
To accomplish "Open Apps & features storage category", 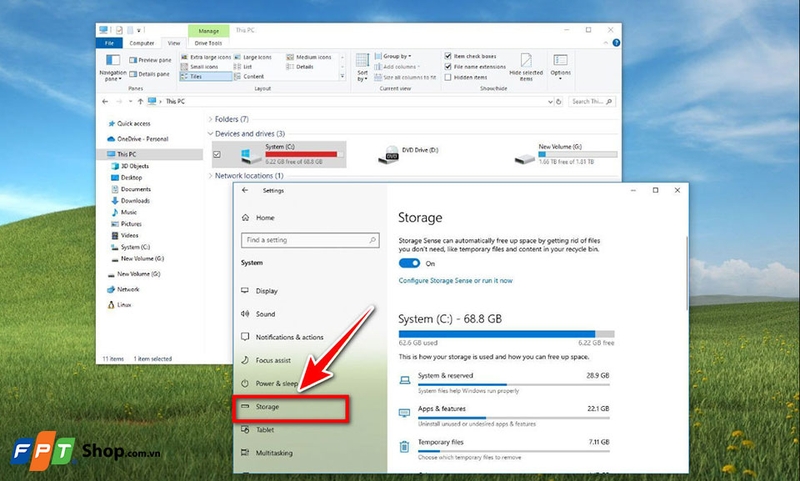I will click(504, 416).
